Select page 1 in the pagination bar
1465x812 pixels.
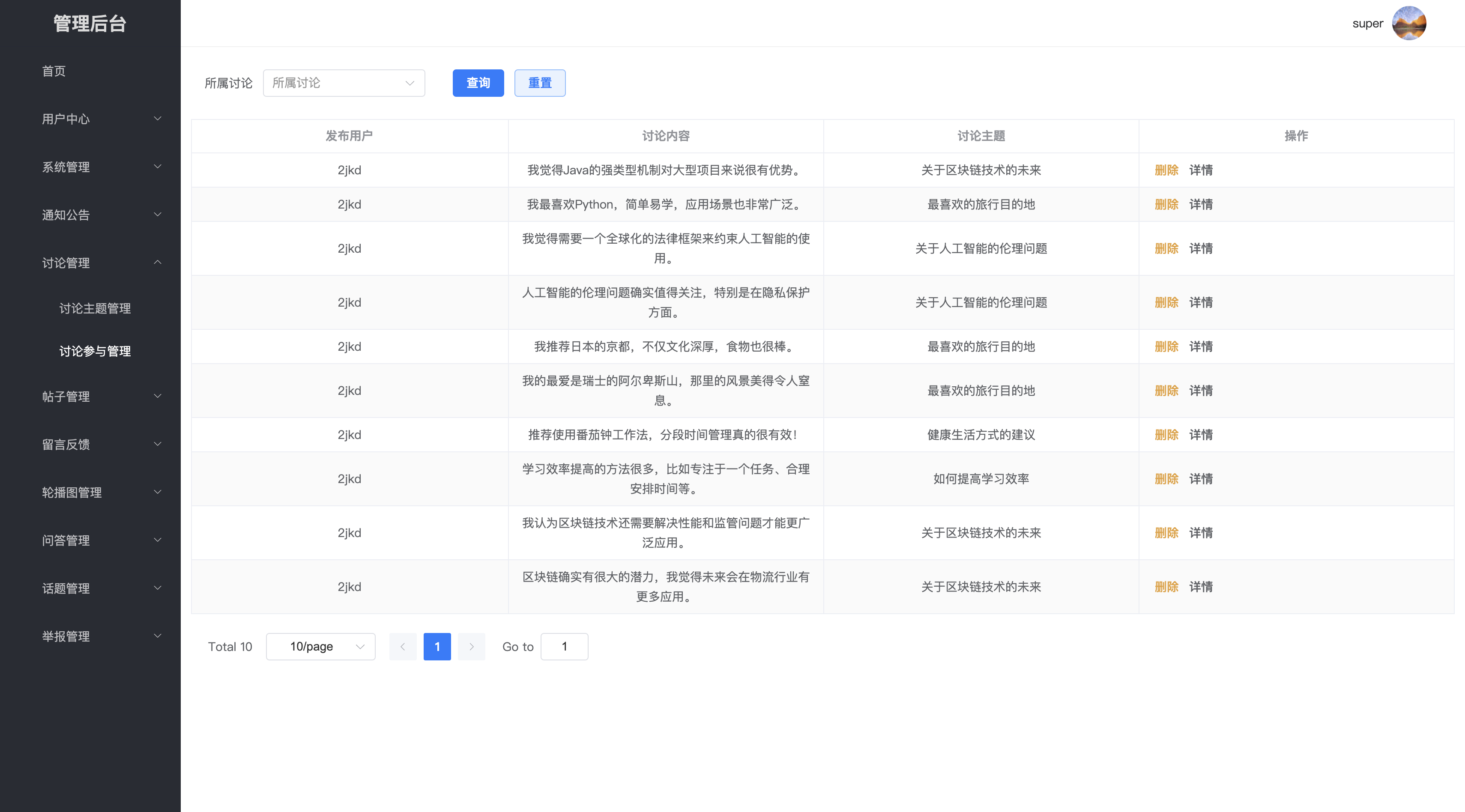click(x=437, y=647)
